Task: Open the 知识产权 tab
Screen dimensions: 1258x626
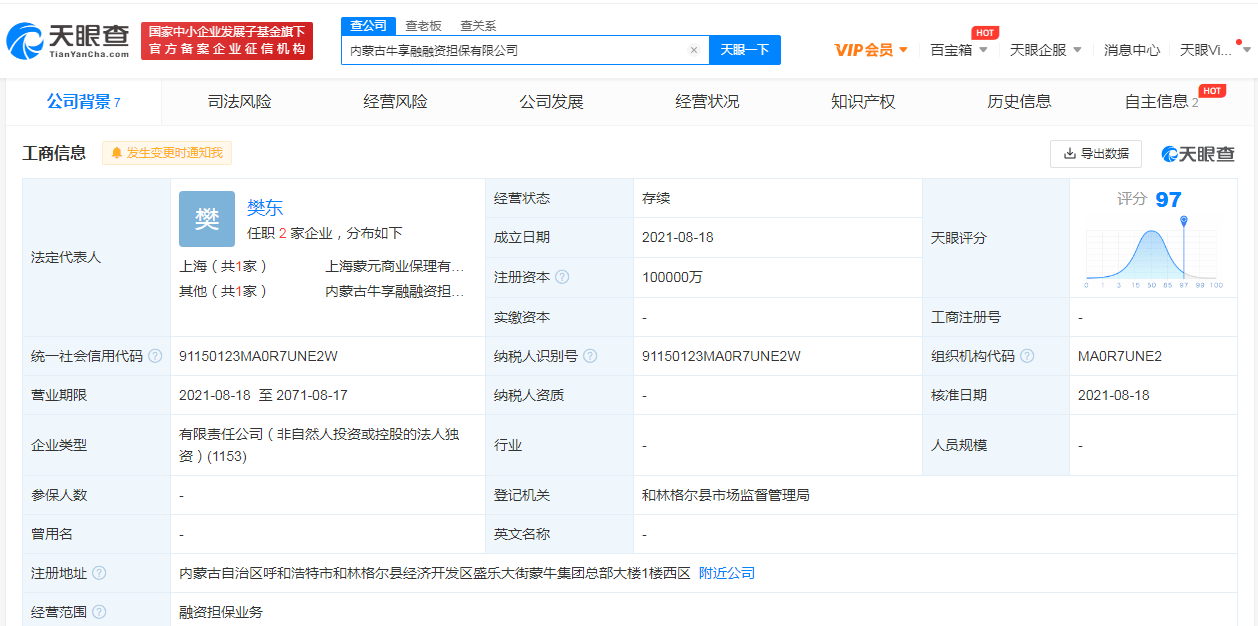Action: pos(863,101)
